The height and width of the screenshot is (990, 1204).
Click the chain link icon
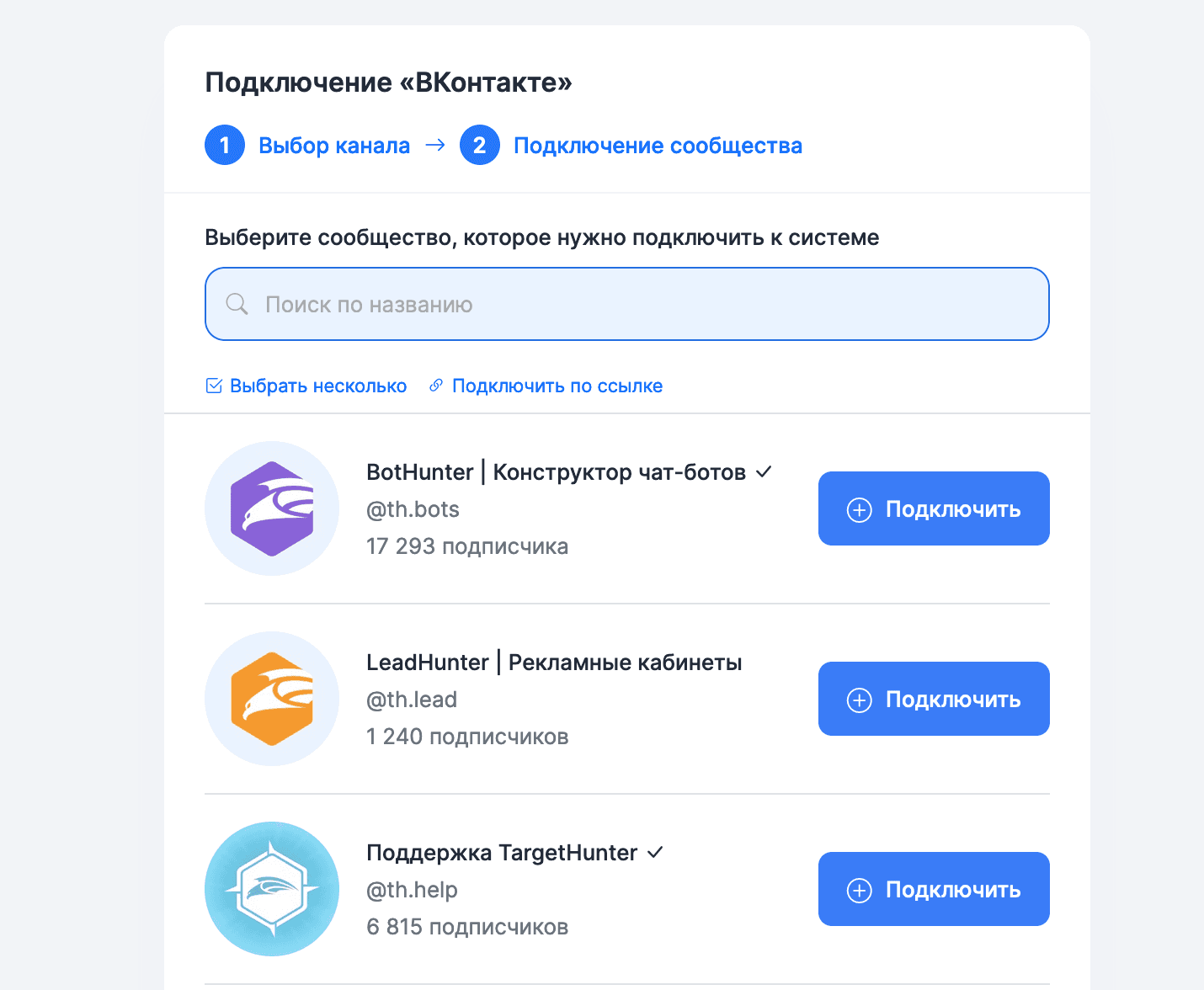(436, 386)
